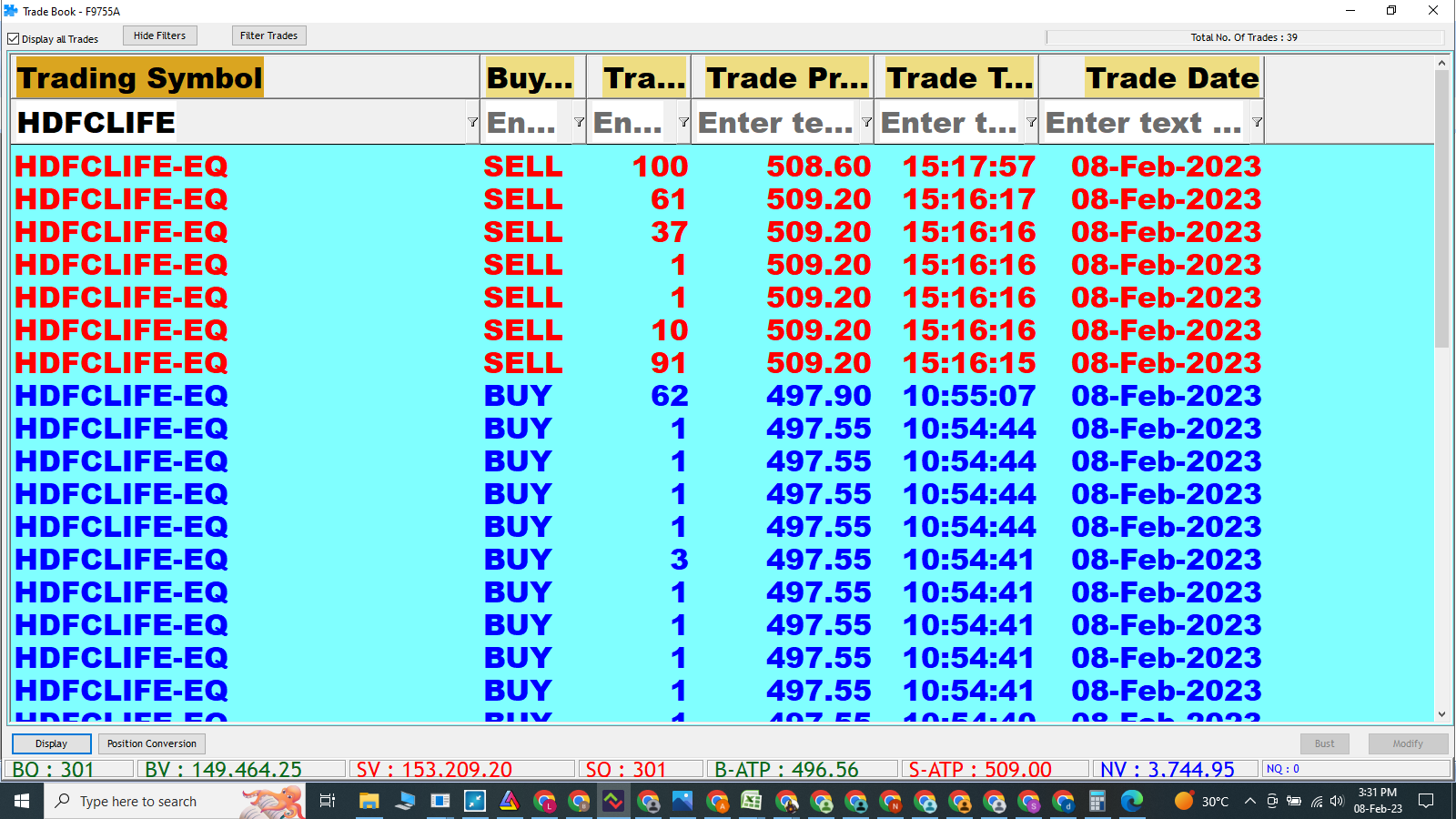Open the Chrome profile with N badge
The height and width of the screenshot is (819, 1456).
pyautogui.click(x=890, y=801)
